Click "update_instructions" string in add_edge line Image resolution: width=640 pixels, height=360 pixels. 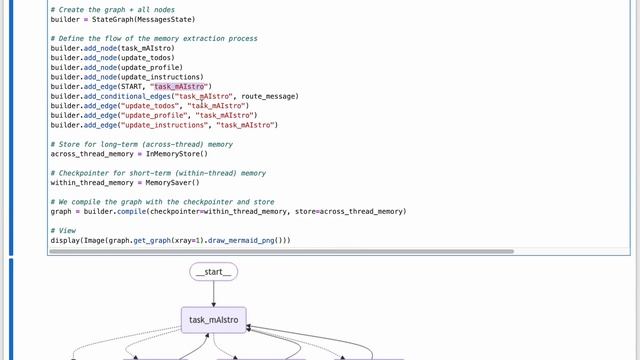[164, 125]
